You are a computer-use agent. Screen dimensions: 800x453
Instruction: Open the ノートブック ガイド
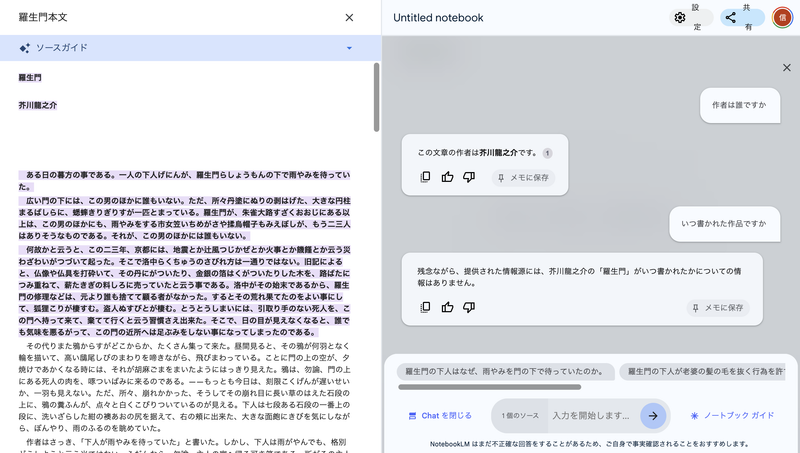click(732, 415)
